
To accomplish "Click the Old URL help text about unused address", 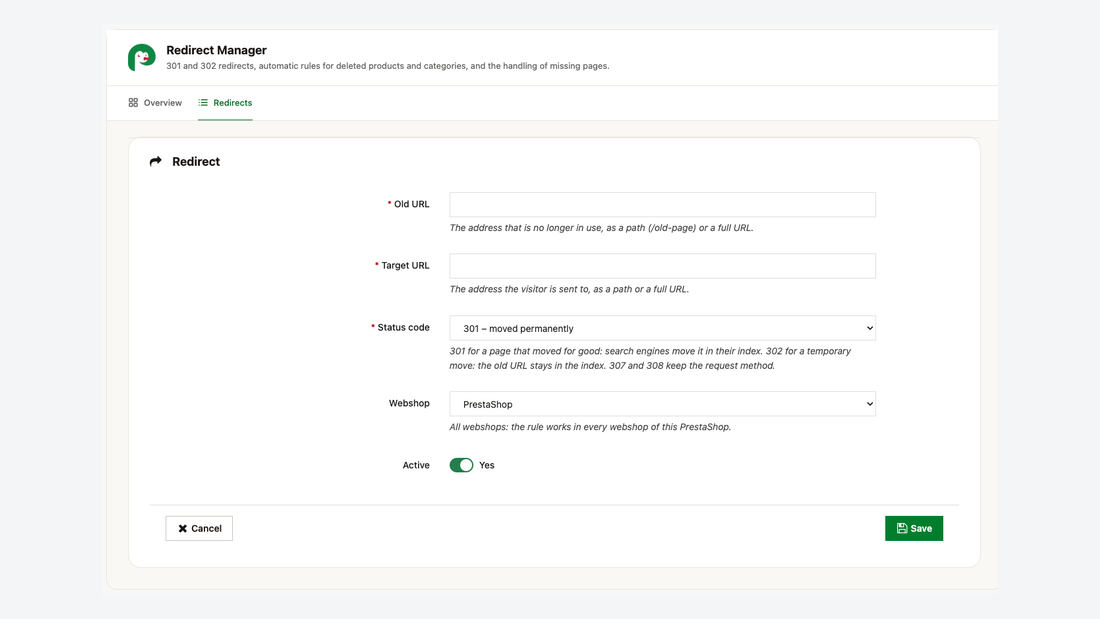I will click(x=601, y=228).
